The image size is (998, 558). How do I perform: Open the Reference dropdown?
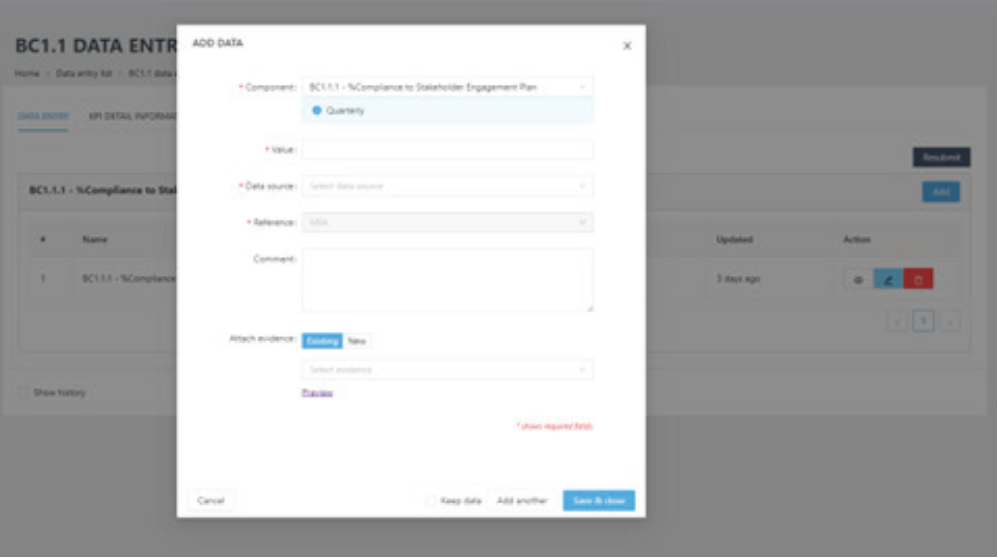[x=447, y=223]
